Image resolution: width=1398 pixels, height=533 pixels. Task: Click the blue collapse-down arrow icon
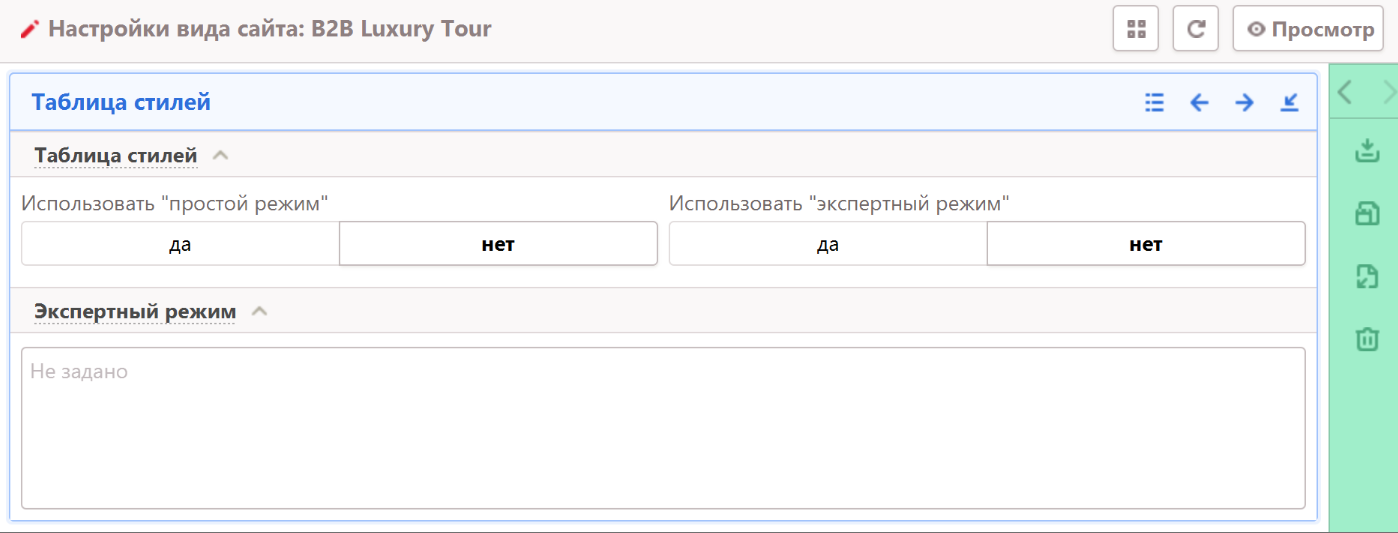point(1289,102)
